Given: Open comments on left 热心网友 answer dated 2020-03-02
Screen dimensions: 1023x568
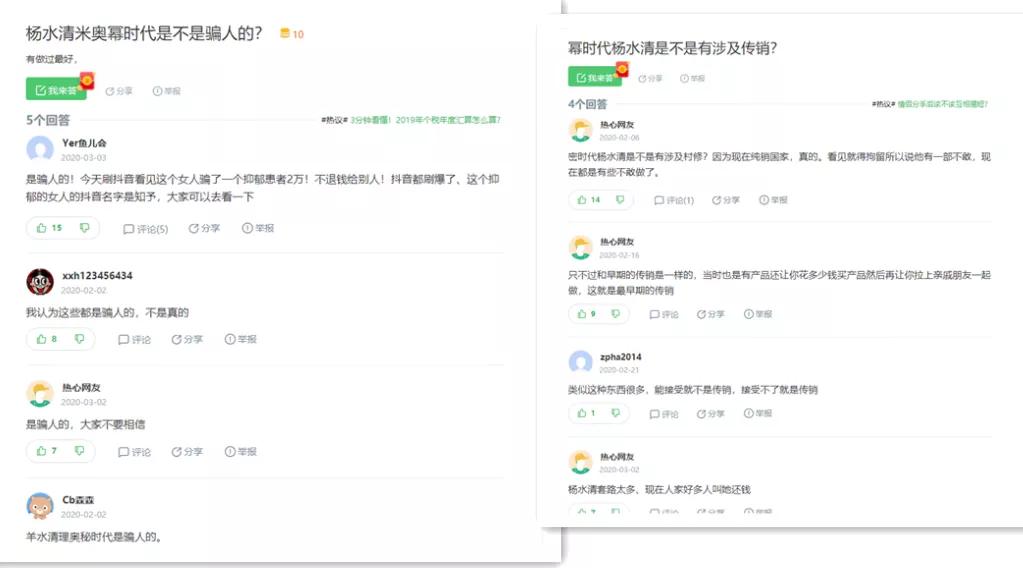Looking at the screenshot, I should point(134,452).
